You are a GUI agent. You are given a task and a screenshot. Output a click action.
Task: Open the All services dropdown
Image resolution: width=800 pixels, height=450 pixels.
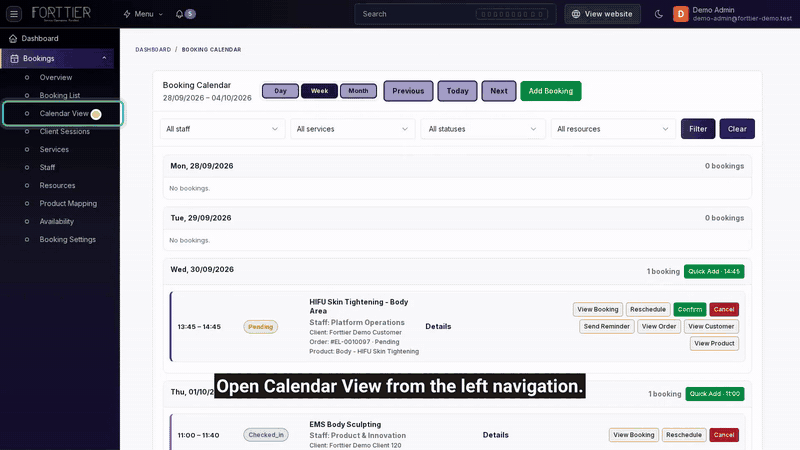pos(353,129)
